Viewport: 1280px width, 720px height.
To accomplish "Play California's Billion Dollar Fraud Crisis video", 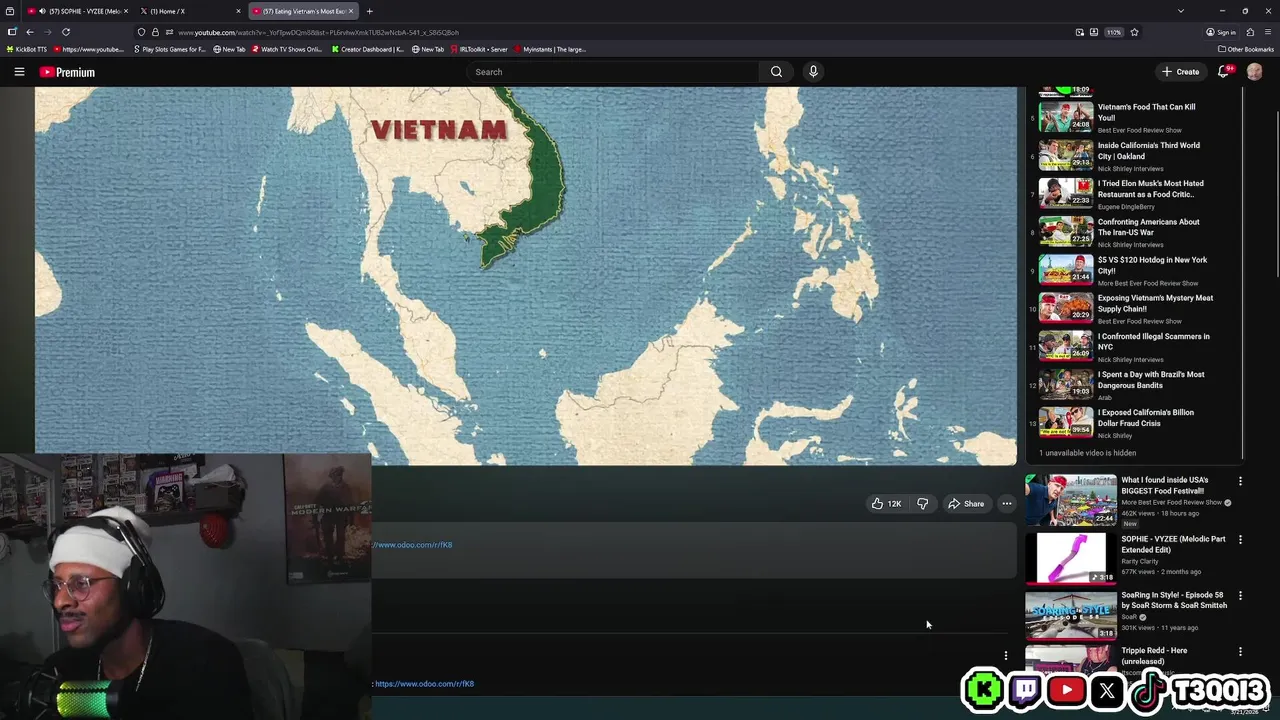I will pos(1066,422).
